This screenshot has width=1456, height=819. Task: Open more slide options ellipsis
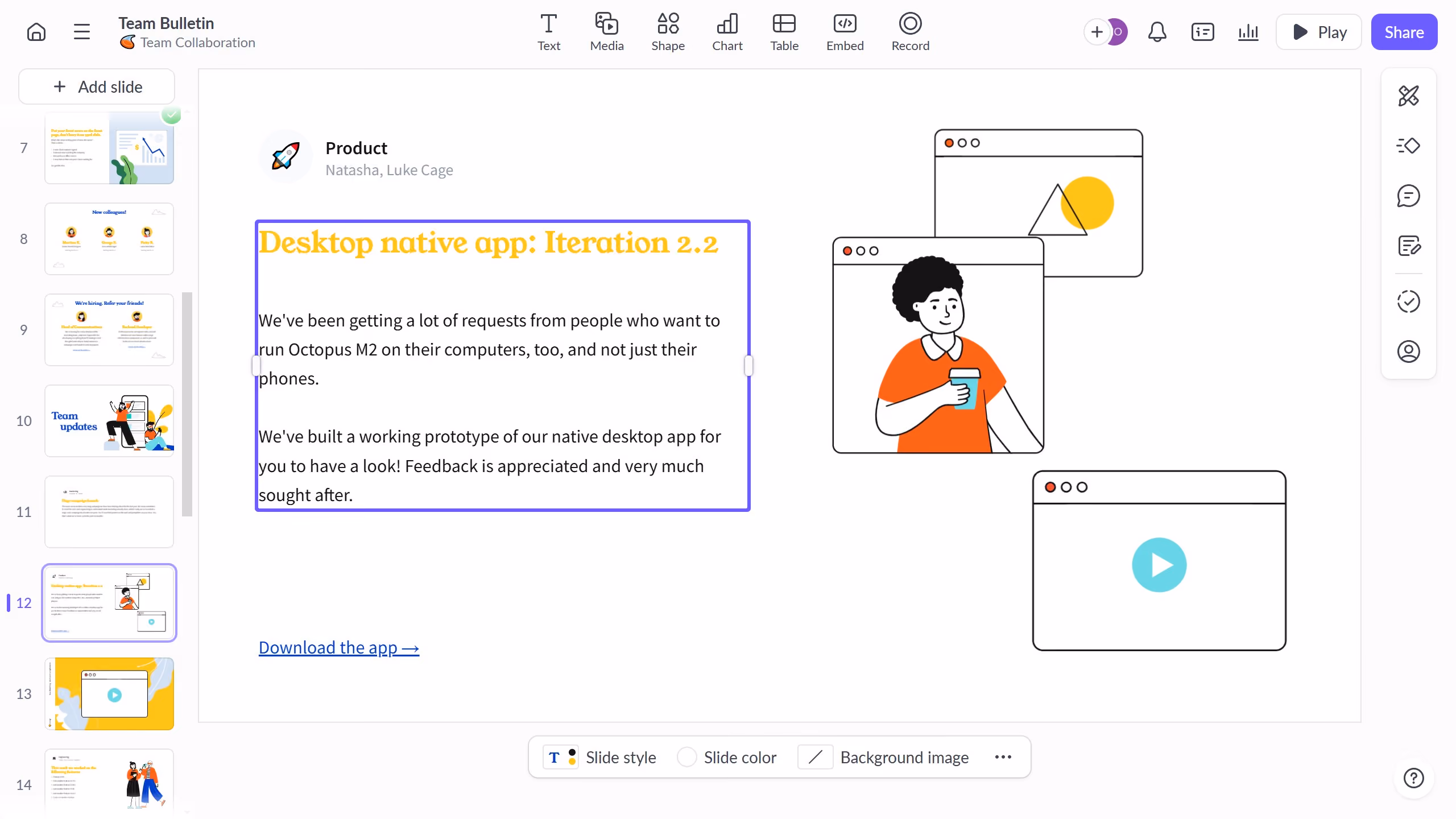coord(1003,758)
